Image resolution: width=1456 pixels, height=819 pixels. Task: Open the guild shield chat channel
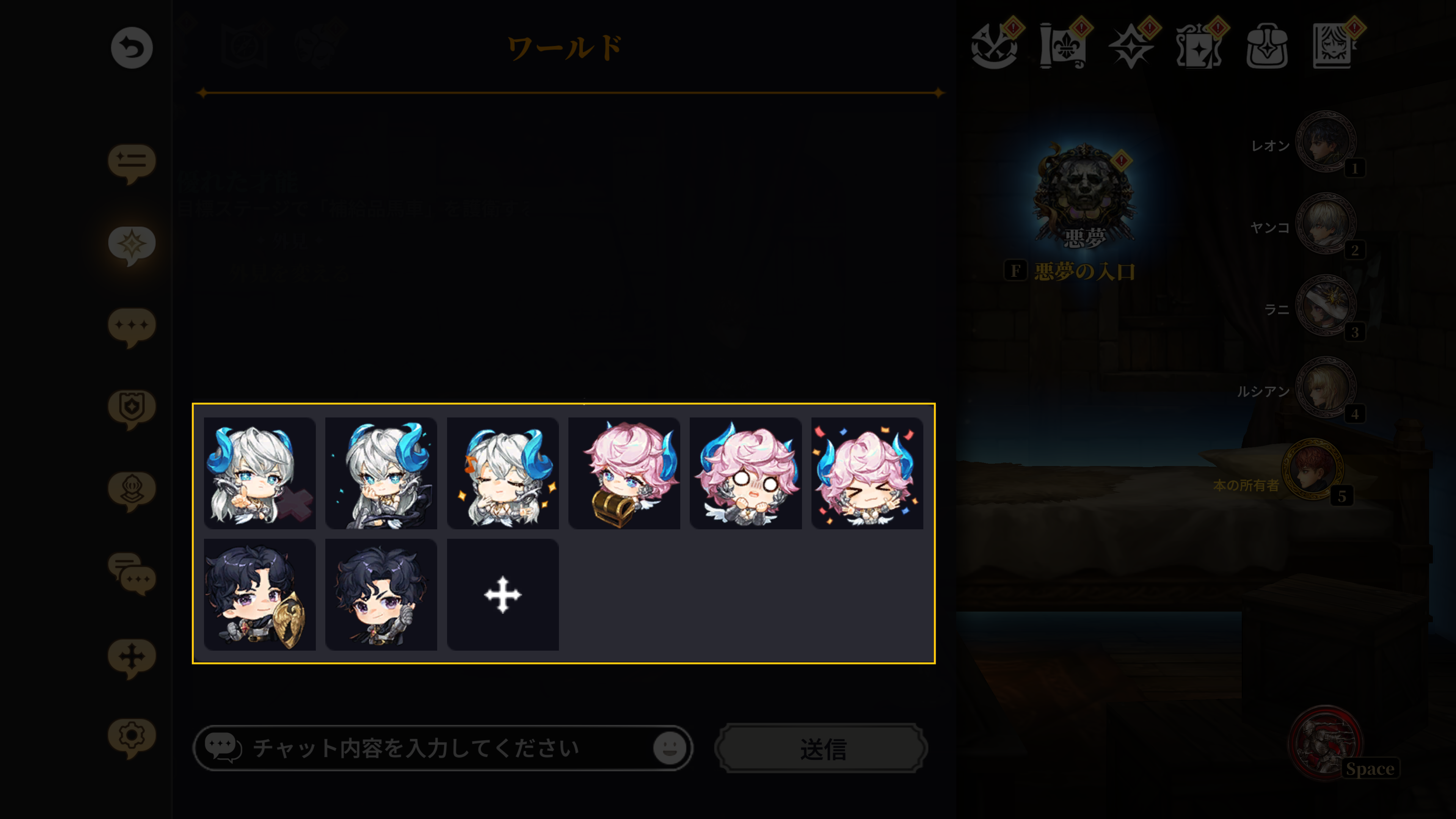132,409
